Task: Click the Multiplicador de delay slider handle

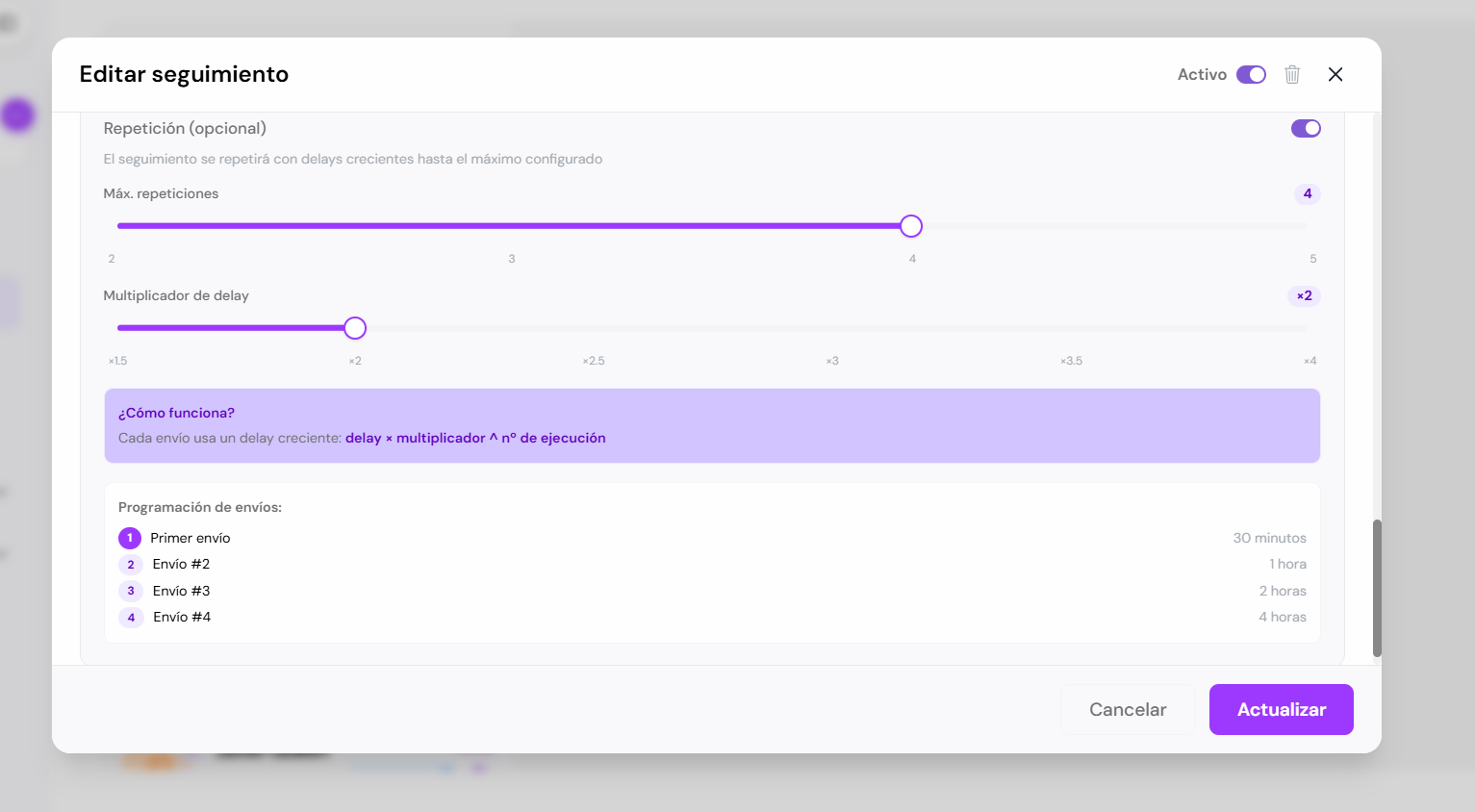Action: tap(355, 328)
